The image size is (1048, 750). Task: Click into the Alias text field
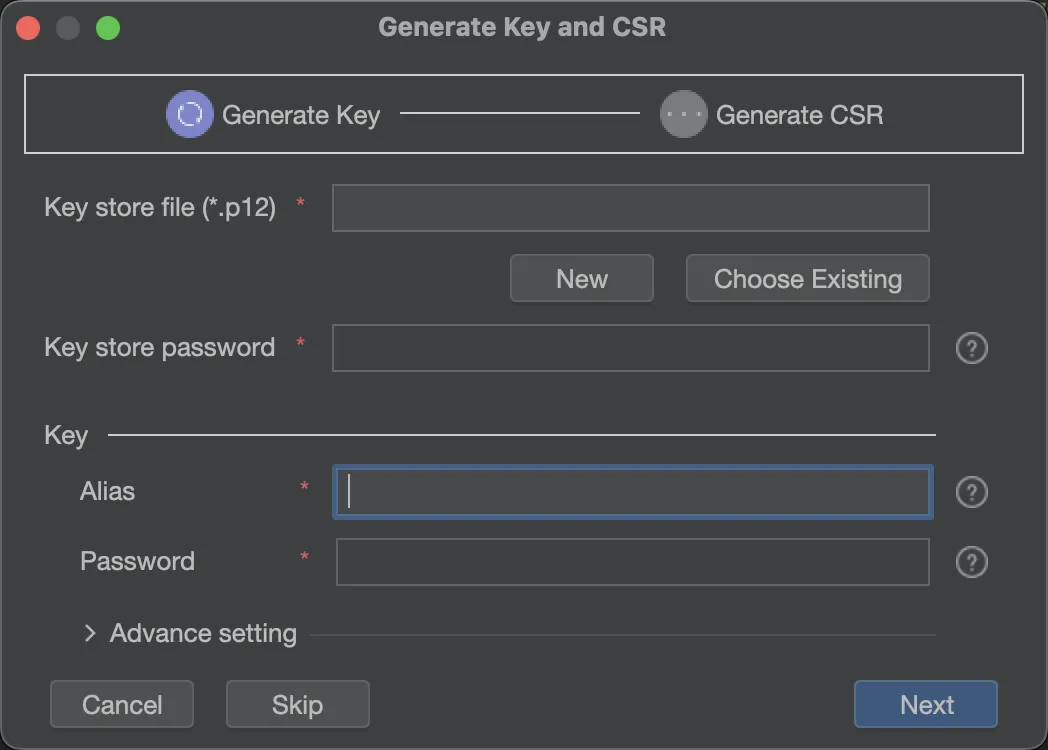(632, 492)
